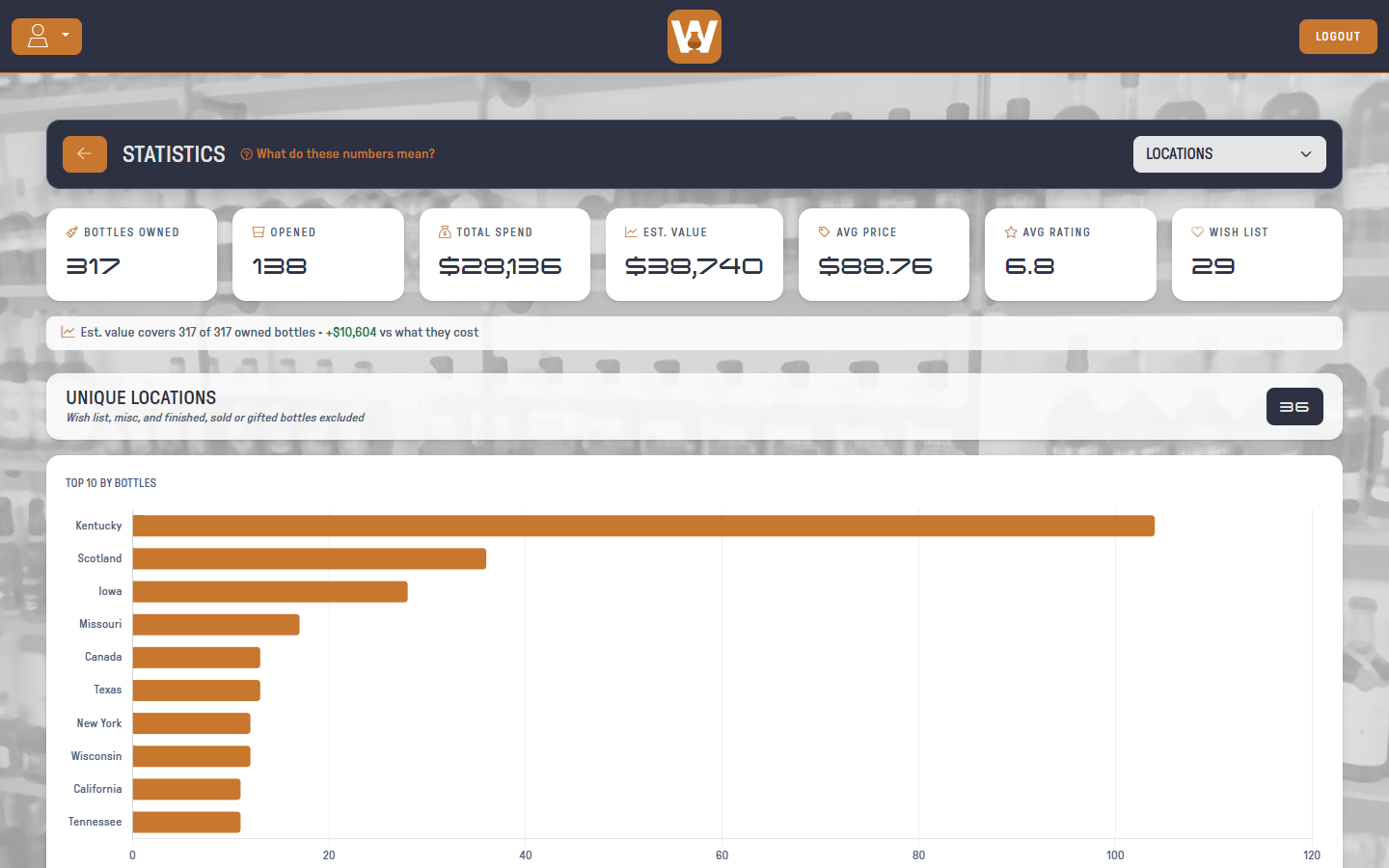Click the Missouri chart bar
The height and width of the screenshot is (868, 1389).
tap(216, 624)
